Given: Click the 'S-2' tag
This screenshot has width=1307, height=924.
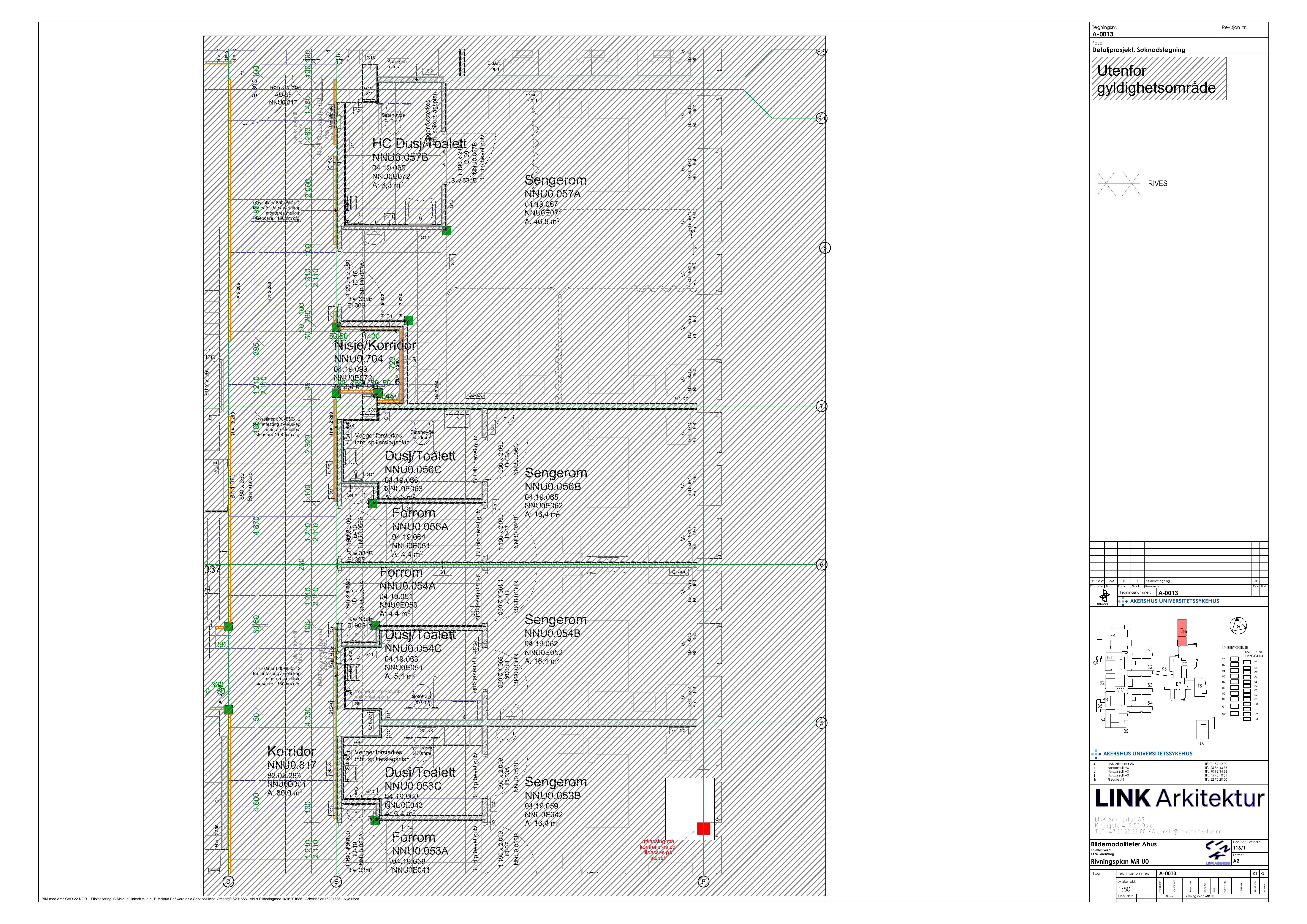Looking at the screenshot, I should tap(452, 262).
